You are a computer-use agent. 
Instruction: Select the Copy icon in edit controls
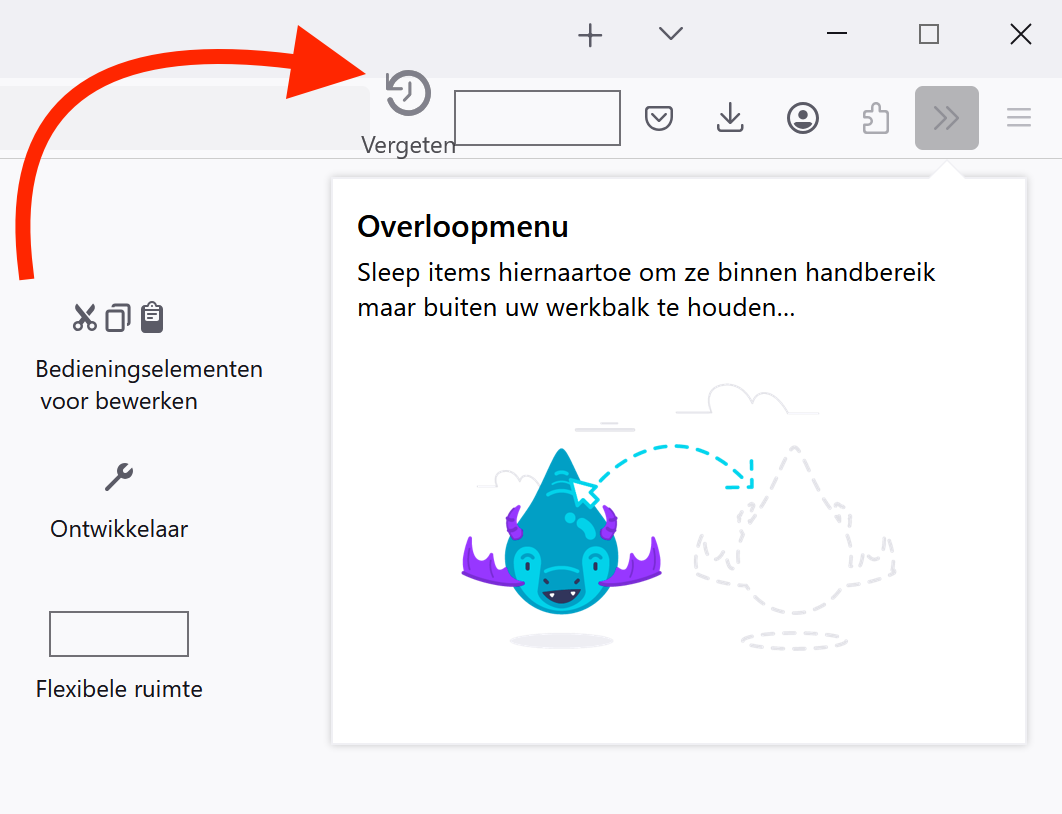[x=118, y=318]
